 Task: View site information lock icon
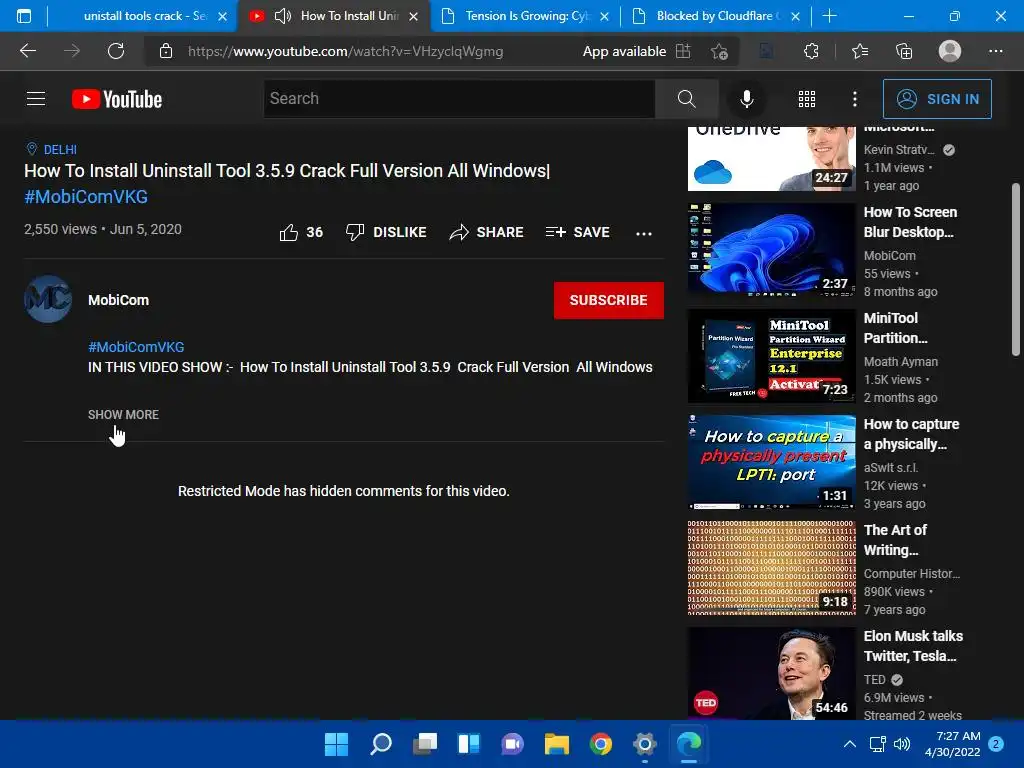166,51
